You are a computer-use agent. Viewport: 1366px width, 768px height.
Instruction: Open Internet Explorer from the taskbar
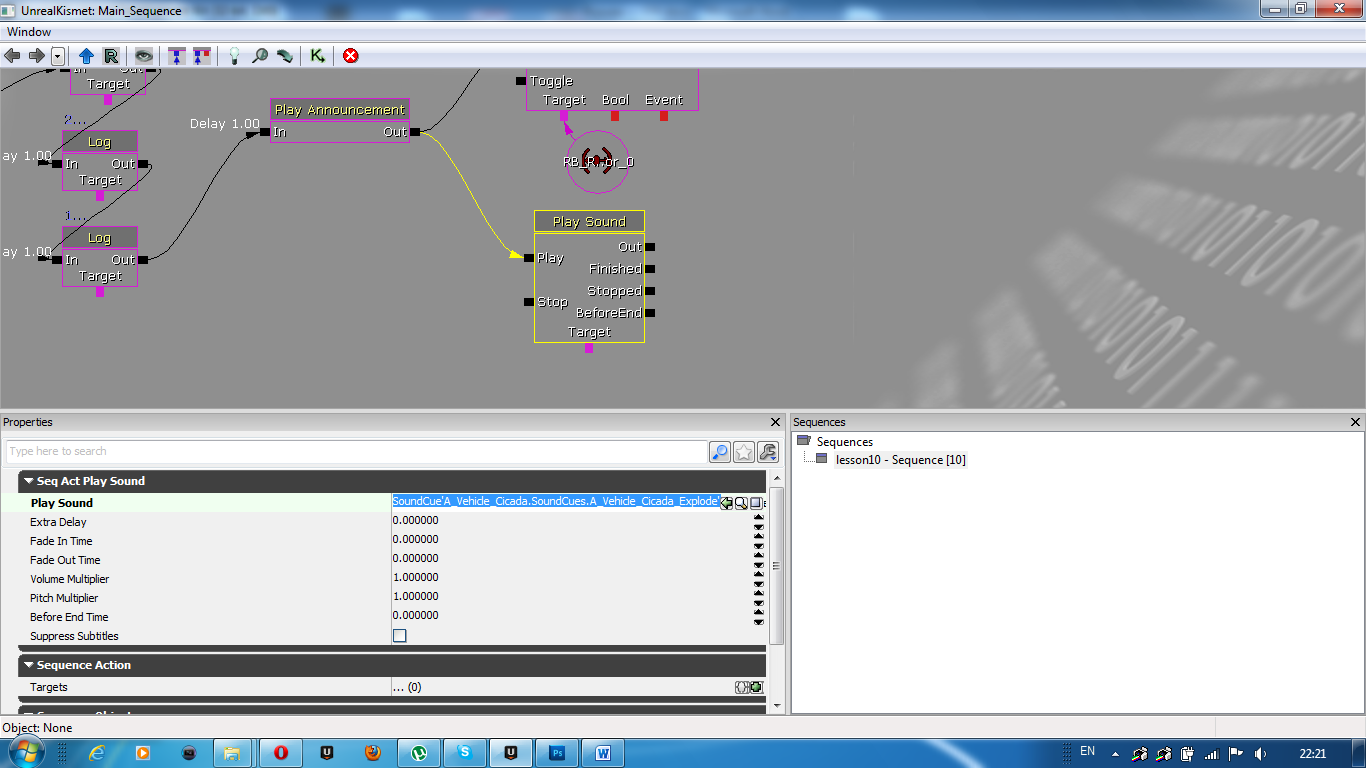click(97, 752)
